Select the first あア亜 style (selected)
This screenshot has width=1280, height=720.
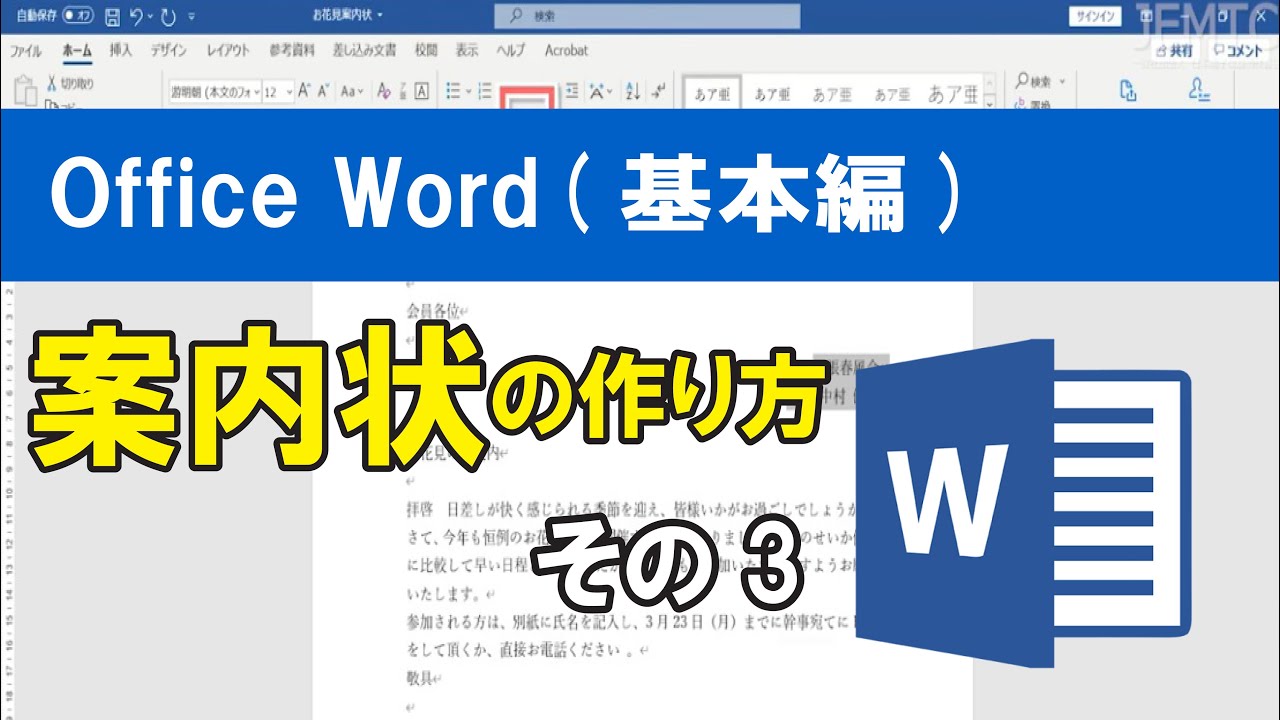pos(712,93)
